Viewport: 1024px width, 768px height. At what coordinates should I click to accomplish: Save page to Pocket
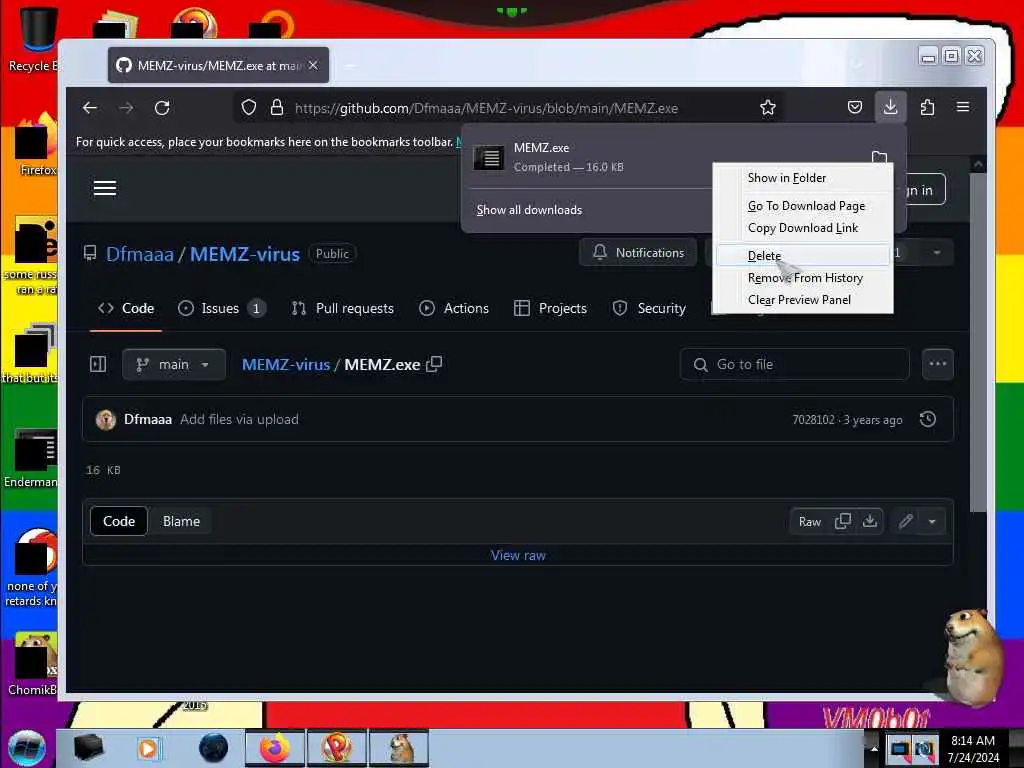click(x=854, y=107)
